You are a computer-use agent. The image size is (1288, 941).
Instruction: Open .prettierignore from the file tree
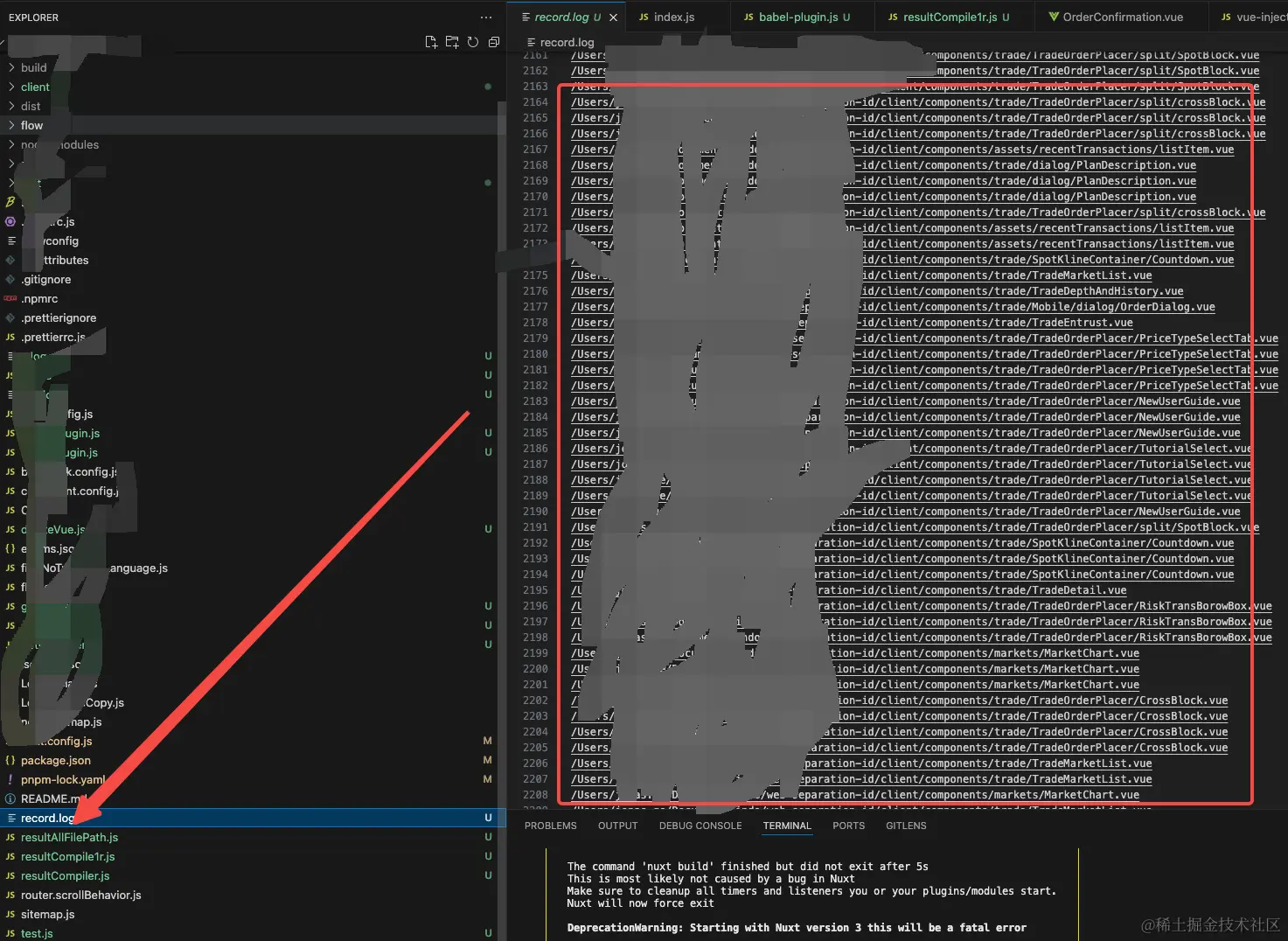point(59,318)
